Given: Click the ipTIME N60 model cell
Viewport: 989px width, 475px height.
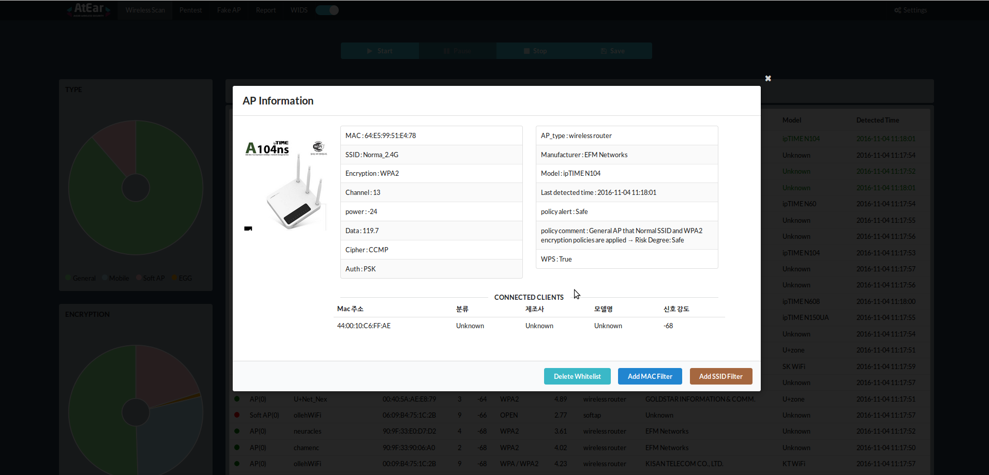Looking at the screenshot, I should (x=799, y=204).
